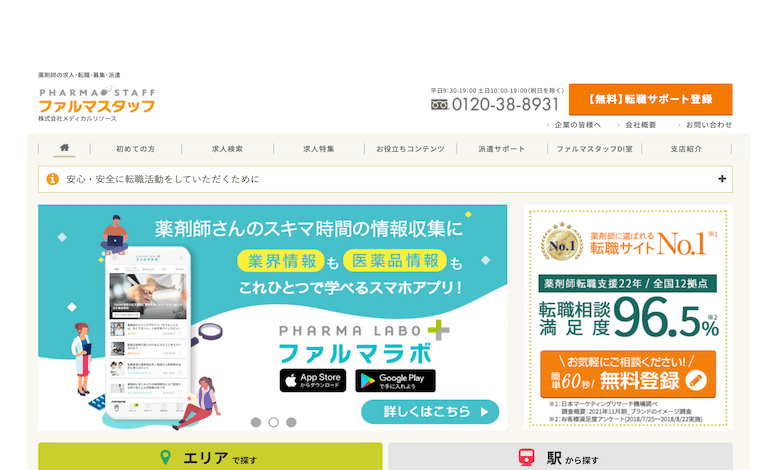Download app from the App Store badge
Image resolution: width=780 pixels, height=470 pixels.
312,380
